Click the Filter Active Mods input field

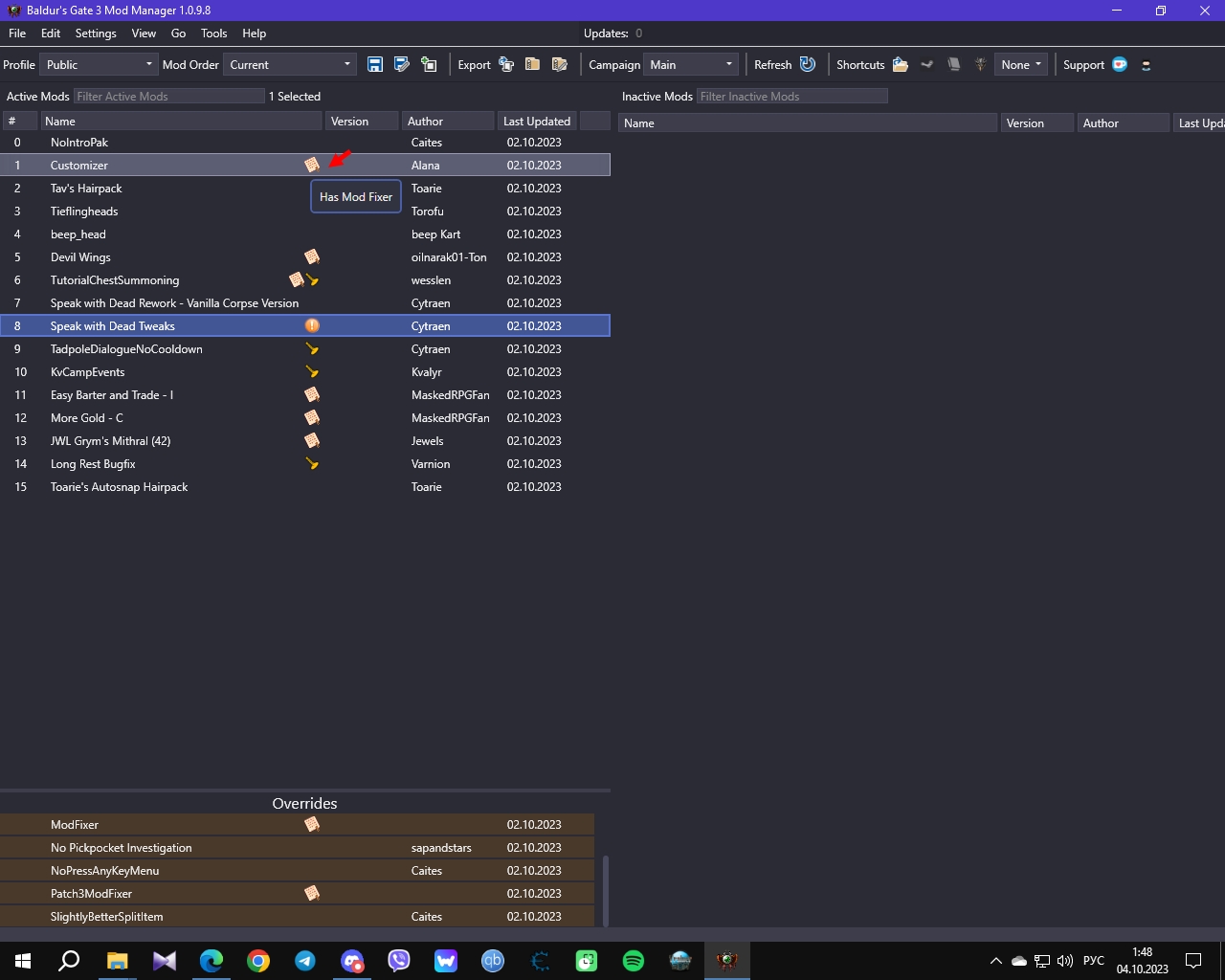click(169, 96)
